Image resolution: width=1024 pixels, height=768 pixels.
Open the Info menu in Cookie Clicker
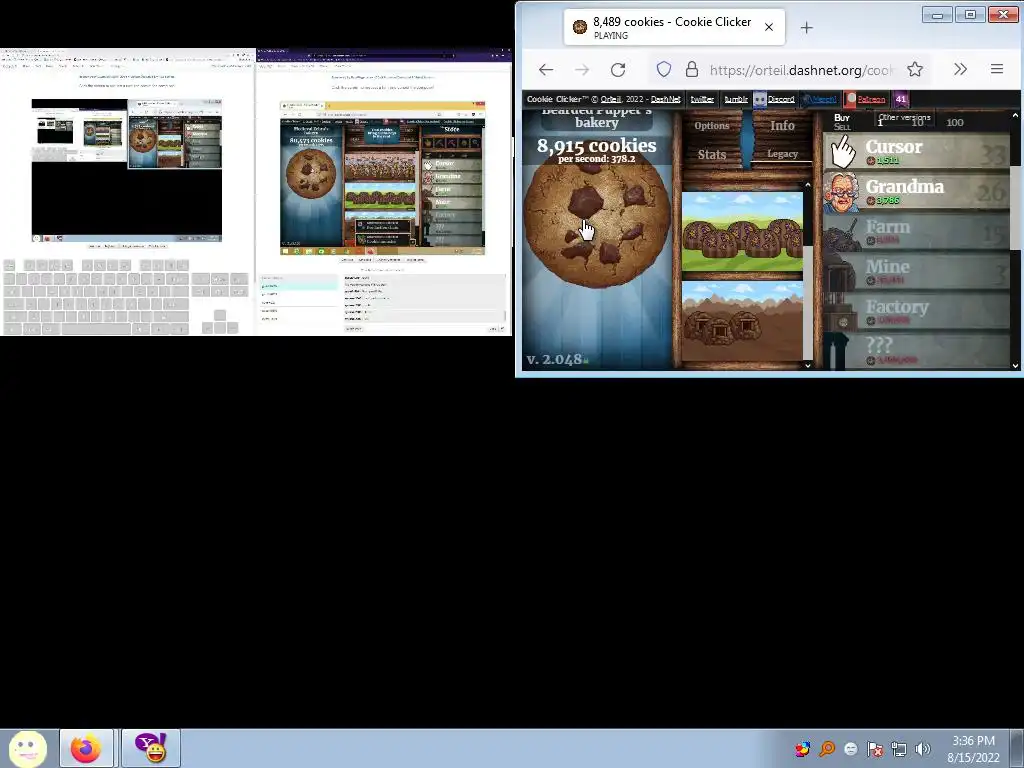pos(782,125)
